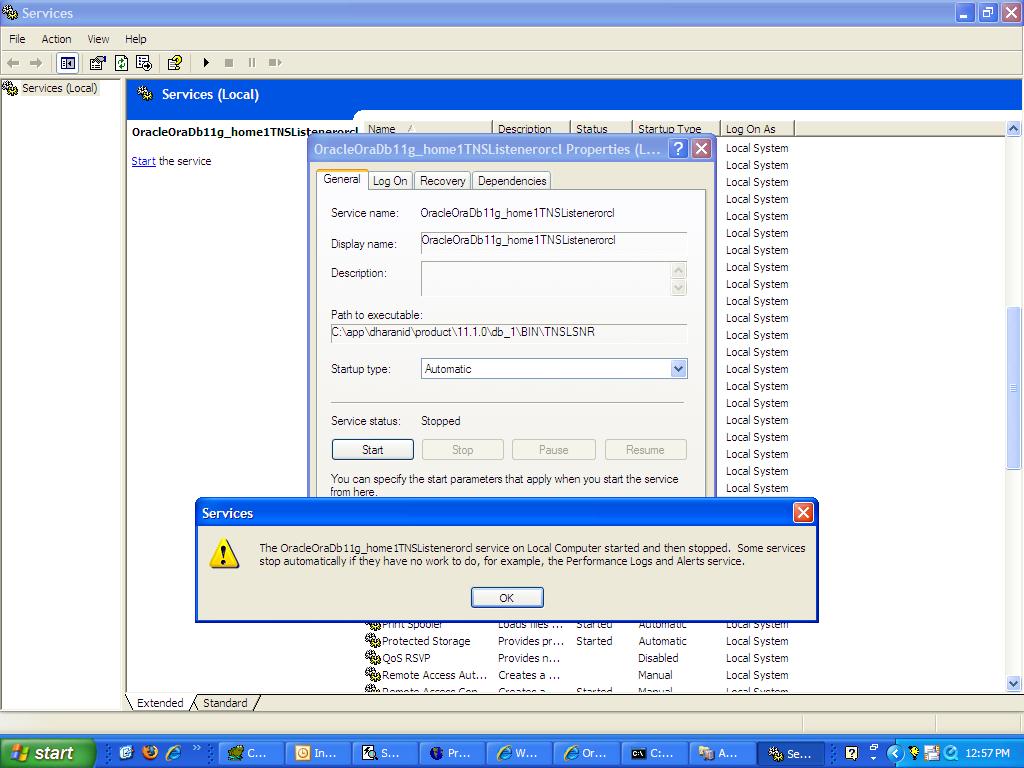Click the Help toolbar icon with question mark
This screenshot has width=1024, height=768.
pos(175,63)
